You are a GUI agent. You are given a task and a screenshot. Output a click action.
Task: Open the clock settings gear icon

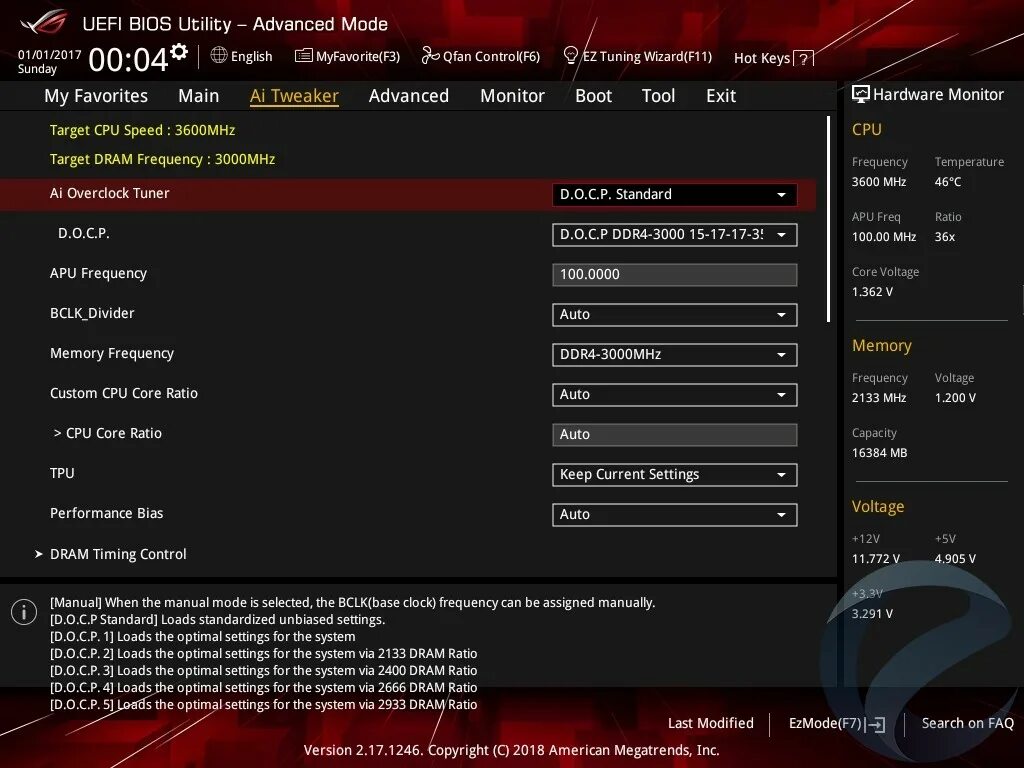click(x=180, y=52)
